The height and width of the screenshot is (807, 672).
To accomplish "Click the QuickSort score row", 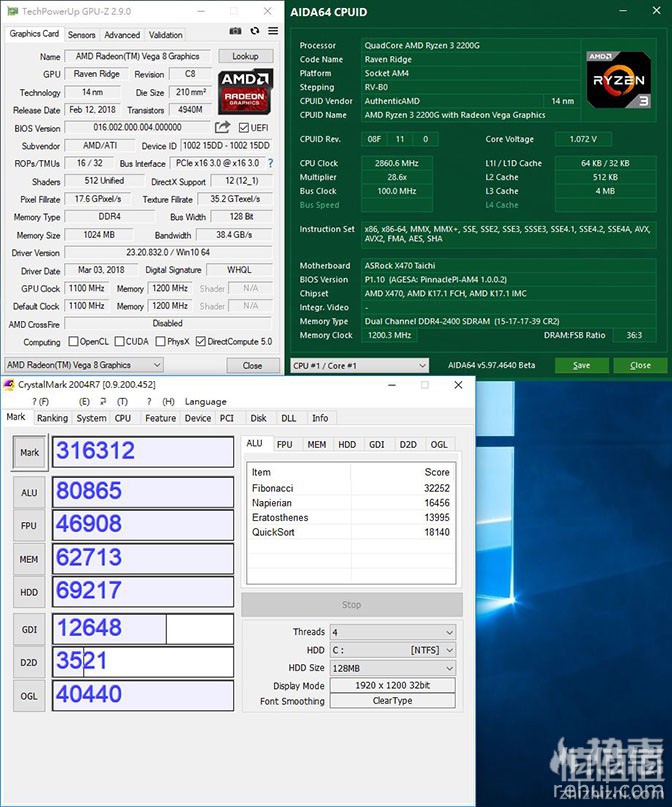I will (x=351, y=532).
